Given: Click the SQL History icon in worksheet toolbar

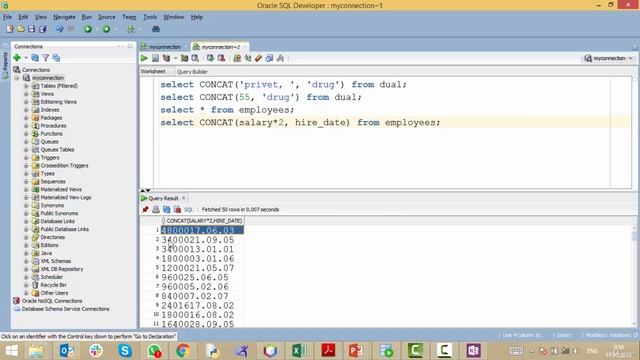Looking at the screenshot, I should (269, 58).
